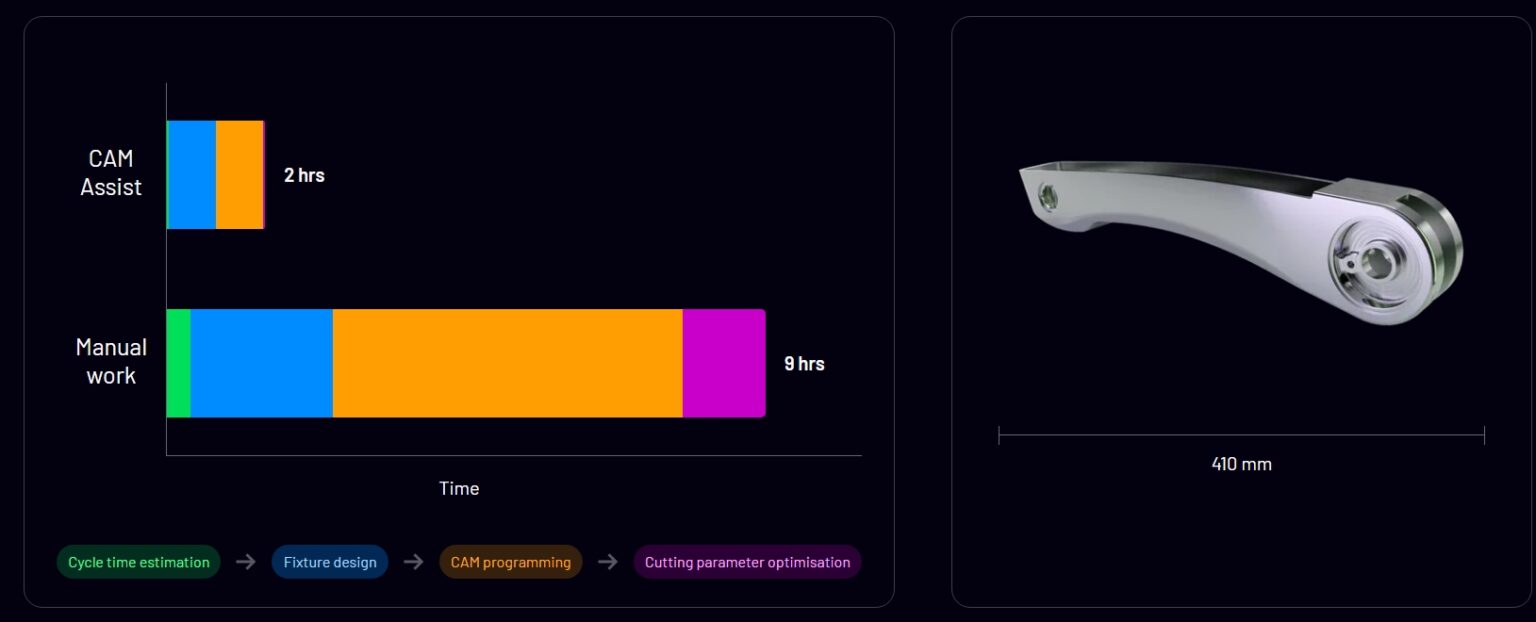
Task: Click the Manual work row label
Action: tap(111, 361)
